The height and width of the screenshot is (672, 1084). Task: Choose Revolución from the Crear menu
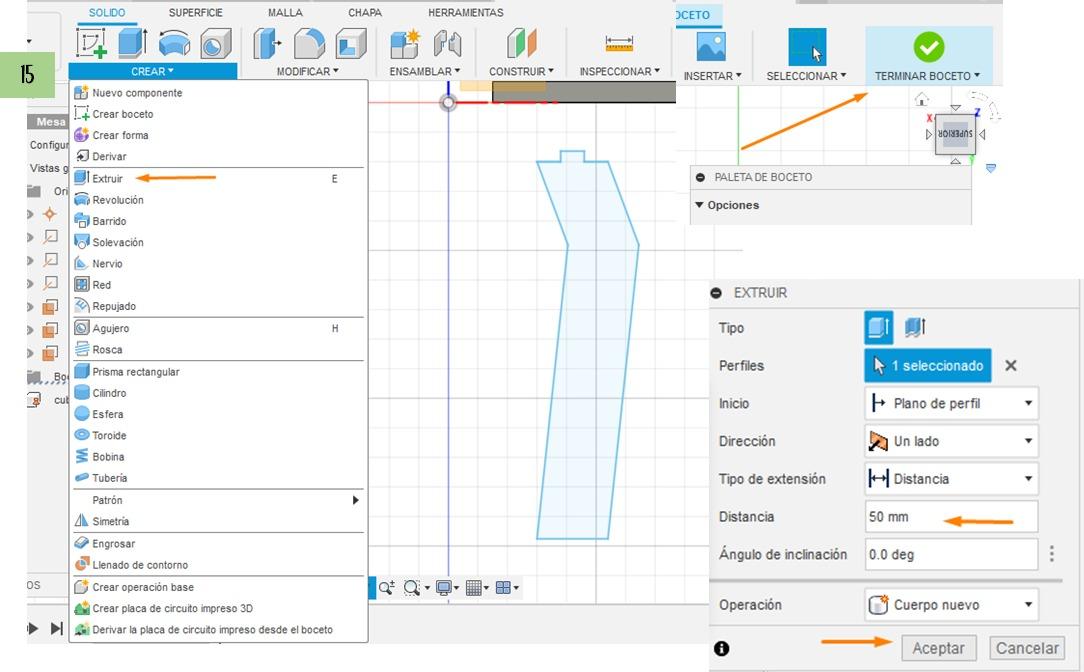[x=218, y=200]
